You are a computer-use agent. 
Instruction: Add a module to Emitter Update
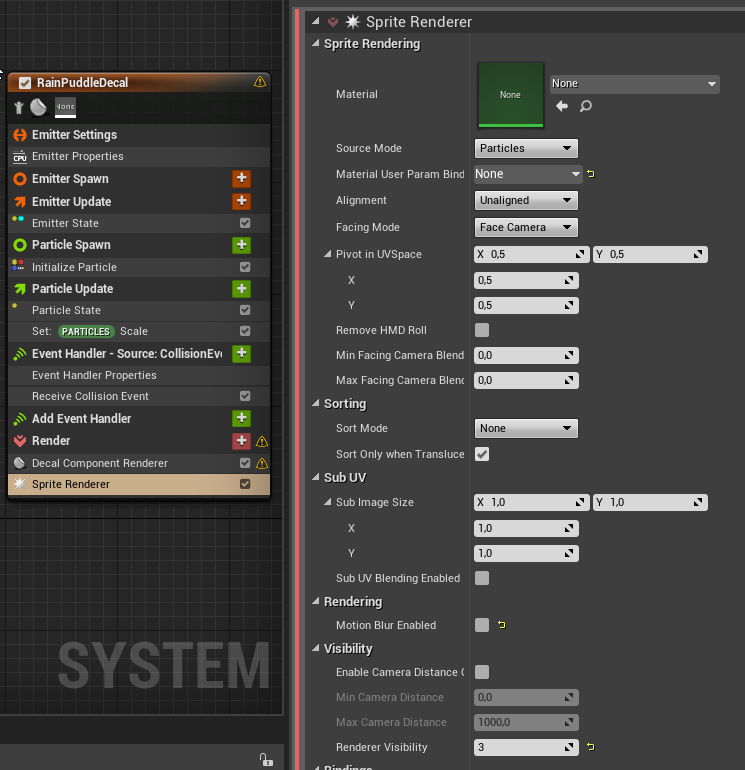(241, 201)
